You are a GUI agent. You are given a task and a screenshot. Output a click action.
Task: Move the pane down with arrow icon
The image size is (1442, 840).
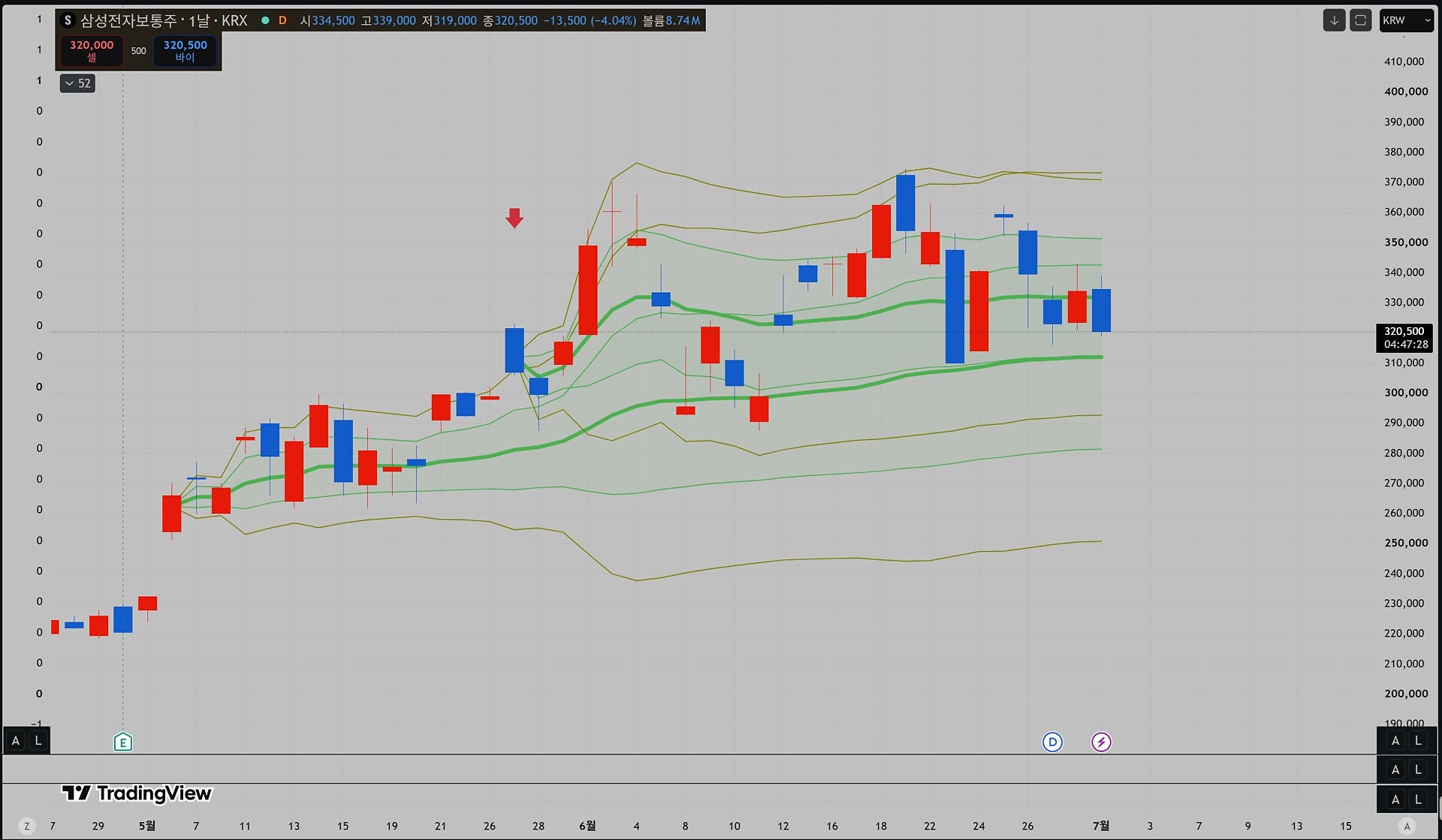(1334, 20)
